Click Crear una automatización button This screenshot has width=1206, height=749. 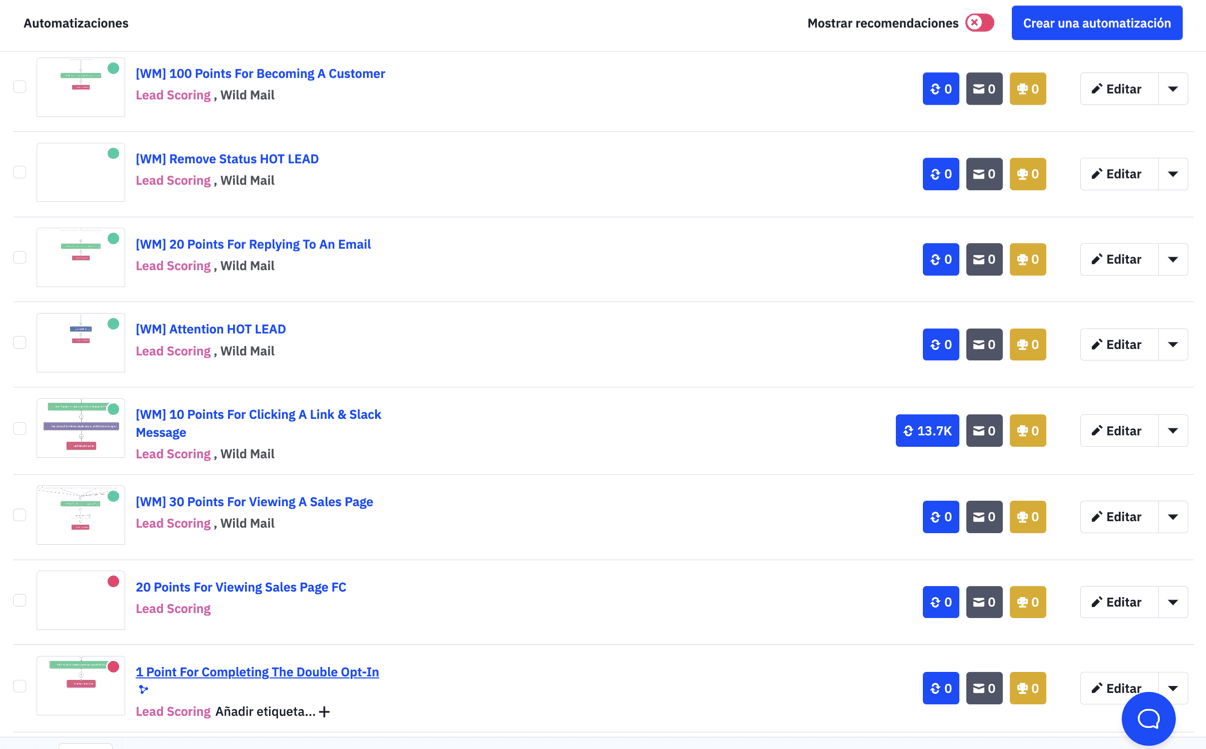[x=1097, y=23]
